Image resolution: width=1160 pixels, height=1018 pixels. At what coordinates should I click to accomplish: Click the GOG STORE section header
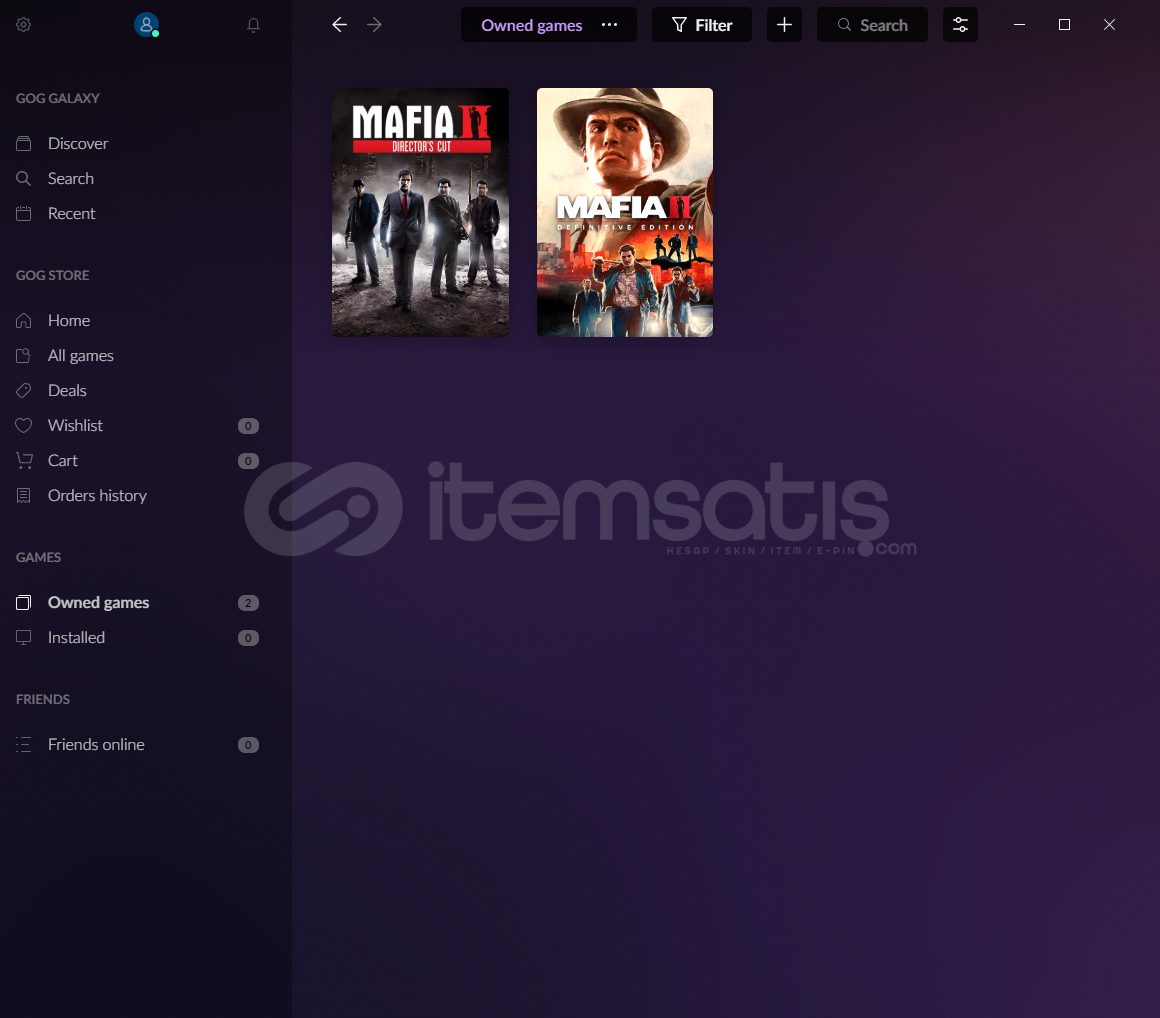click(x=53, y=275)
